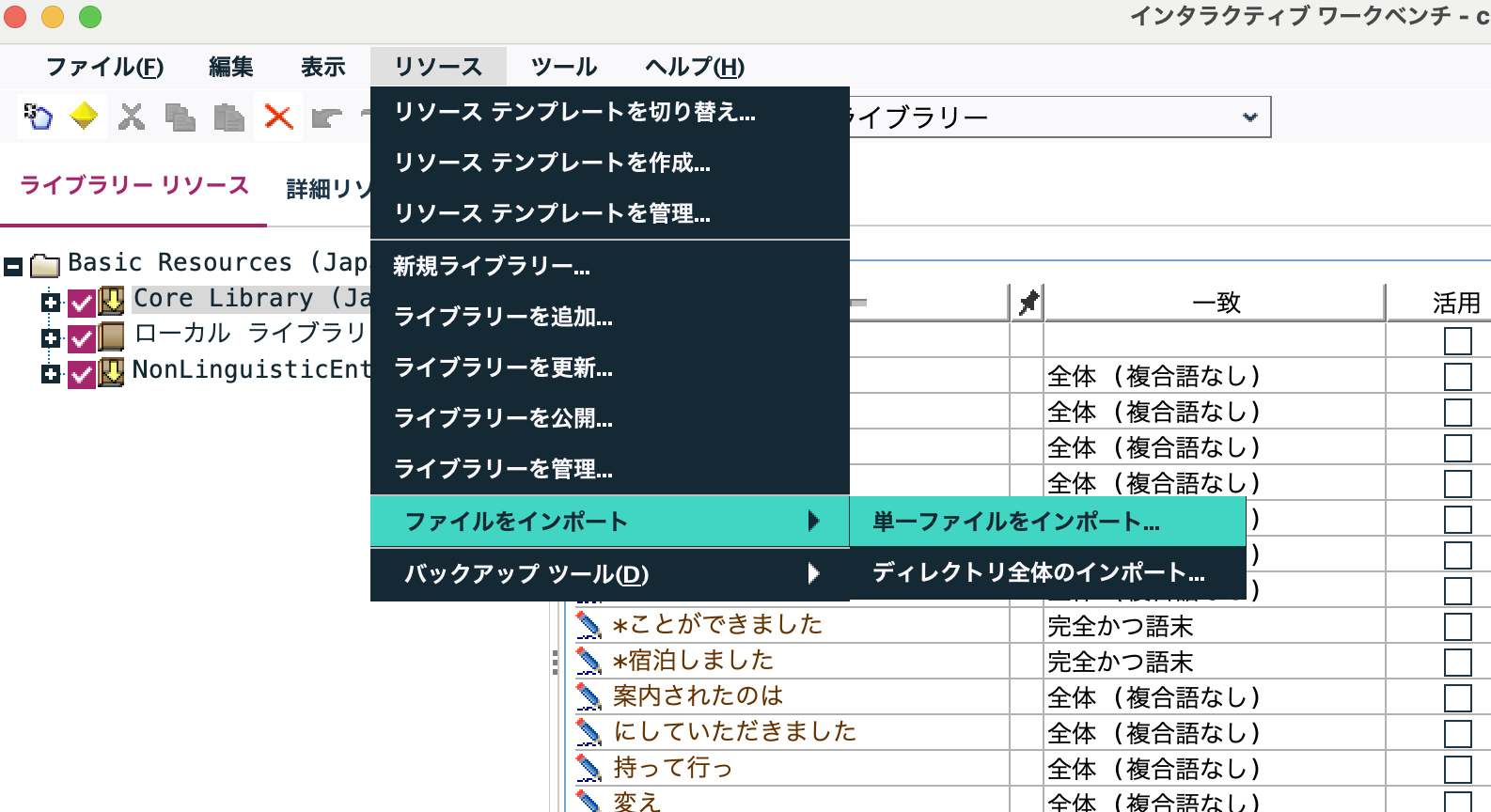Sort by the 一致 column header
This screenshot has width=1491, height=812.
(x=1216, y=303)
